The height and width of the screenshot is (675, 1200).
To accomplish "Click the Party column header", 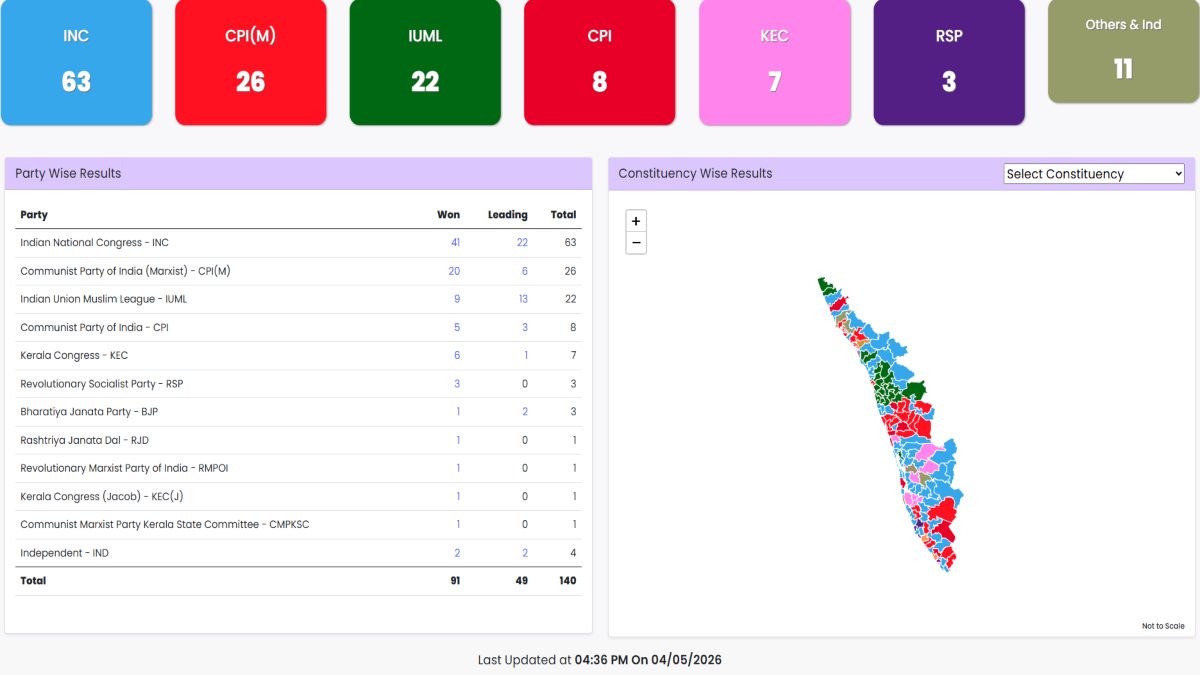I will tap(34, 215).
